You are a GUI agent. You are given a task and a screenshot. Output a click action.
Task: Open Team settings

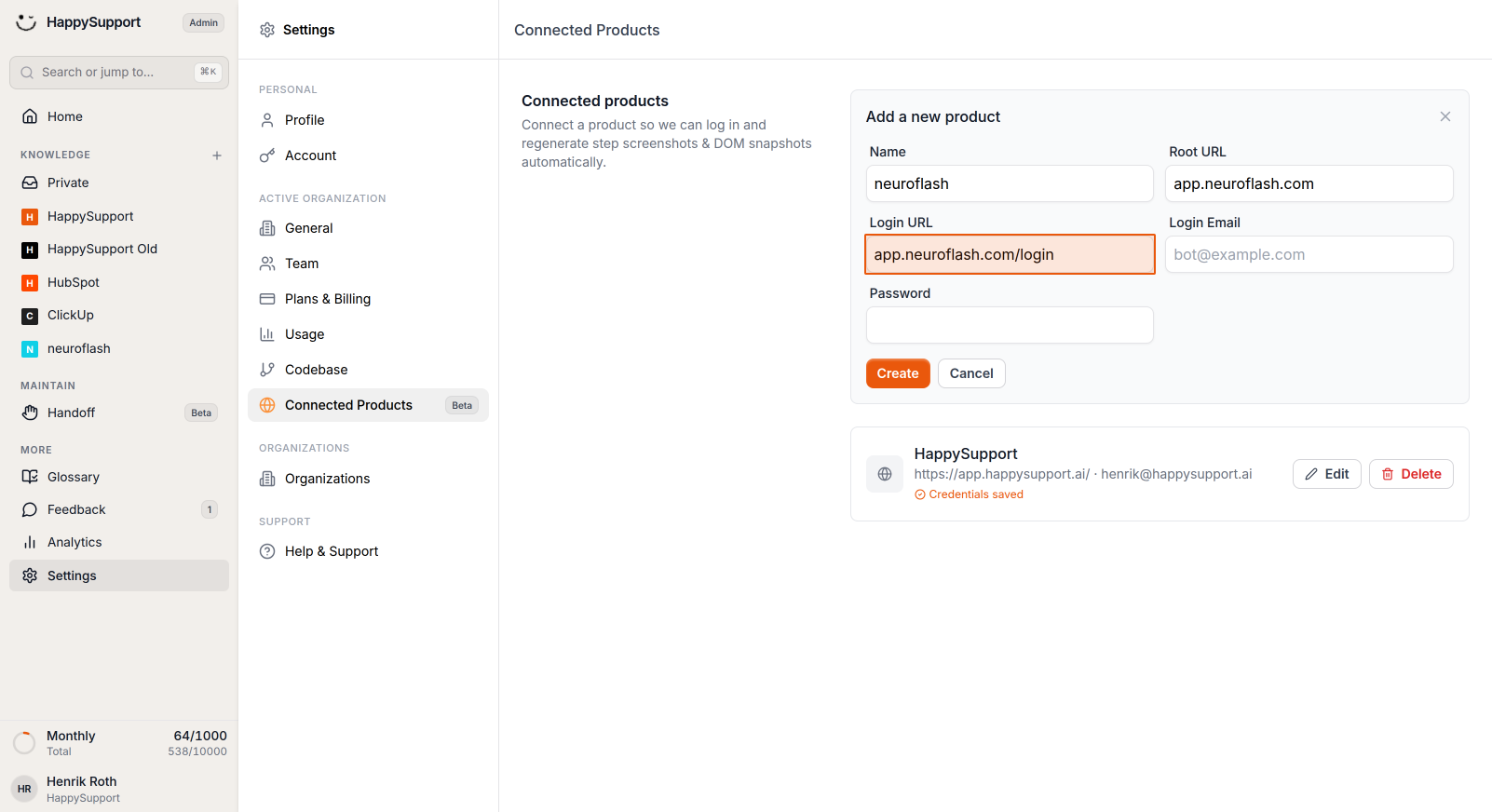click(368, 264)
